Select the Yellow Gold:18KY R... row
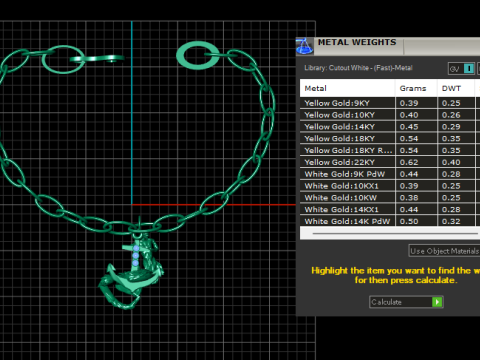The width and height of the screenshot is (480, 360). [390, 150]
